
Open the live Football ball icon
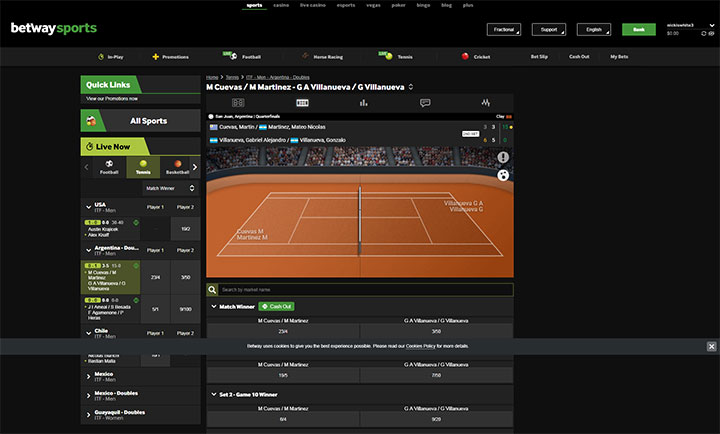234,56
